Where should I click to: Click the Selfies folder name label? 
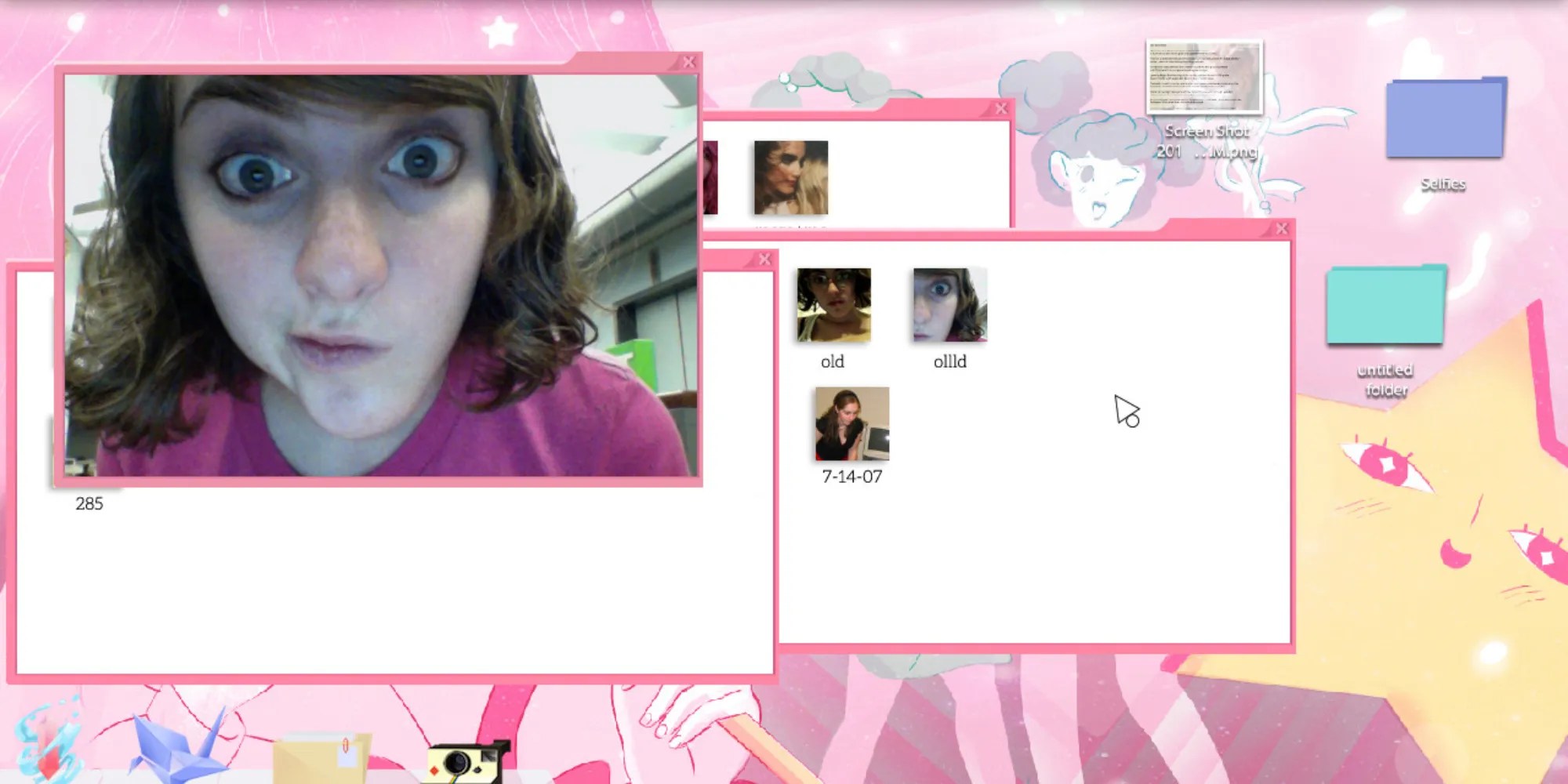(x=1443, y=184)
